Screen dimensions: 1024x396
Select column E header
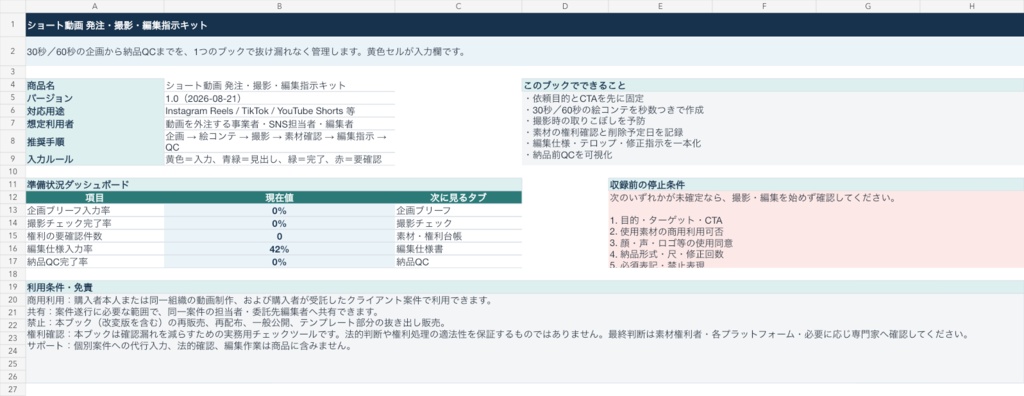pyautogui.click(x=660, y=6)
